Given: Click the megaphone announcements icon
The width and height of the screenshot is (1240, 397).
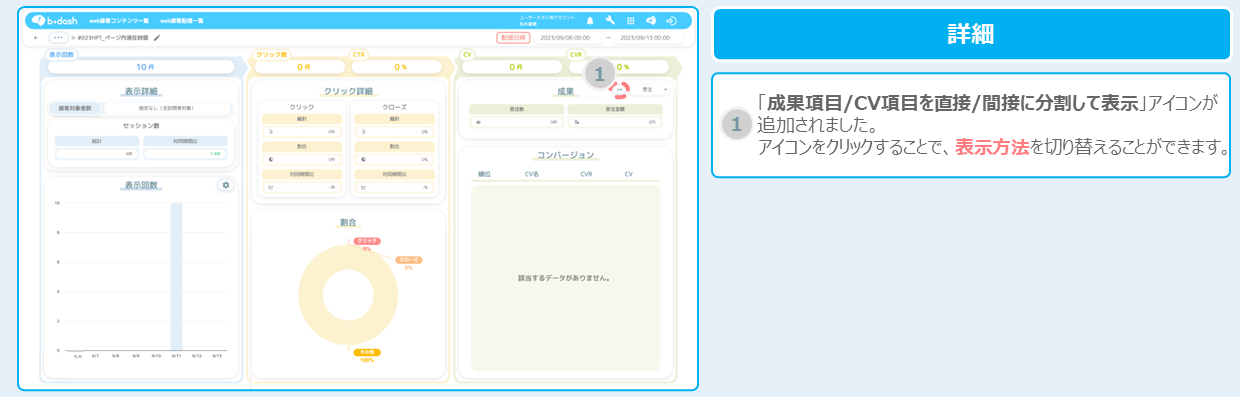Looking at the screenshot, I should (651, 20).
